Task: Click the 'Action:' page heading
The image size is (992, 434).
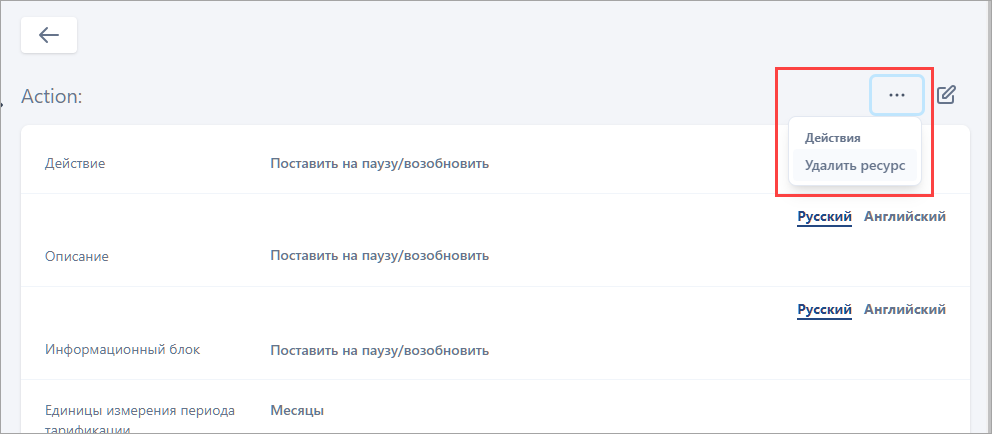Action: [x=51, y=97]
